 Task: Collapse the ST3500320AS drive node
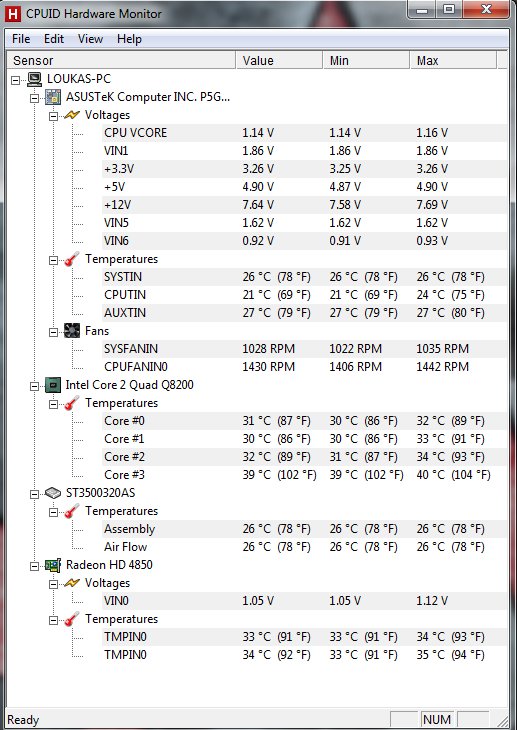pyautogui.click(x=34, y=494)
